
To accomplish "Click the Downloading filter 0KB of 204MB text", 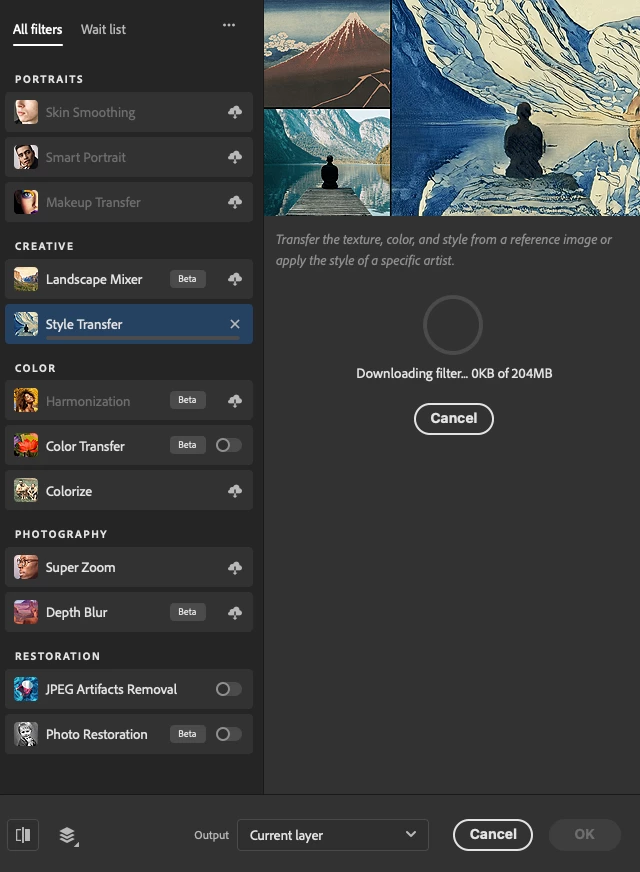I will [454, 373].
